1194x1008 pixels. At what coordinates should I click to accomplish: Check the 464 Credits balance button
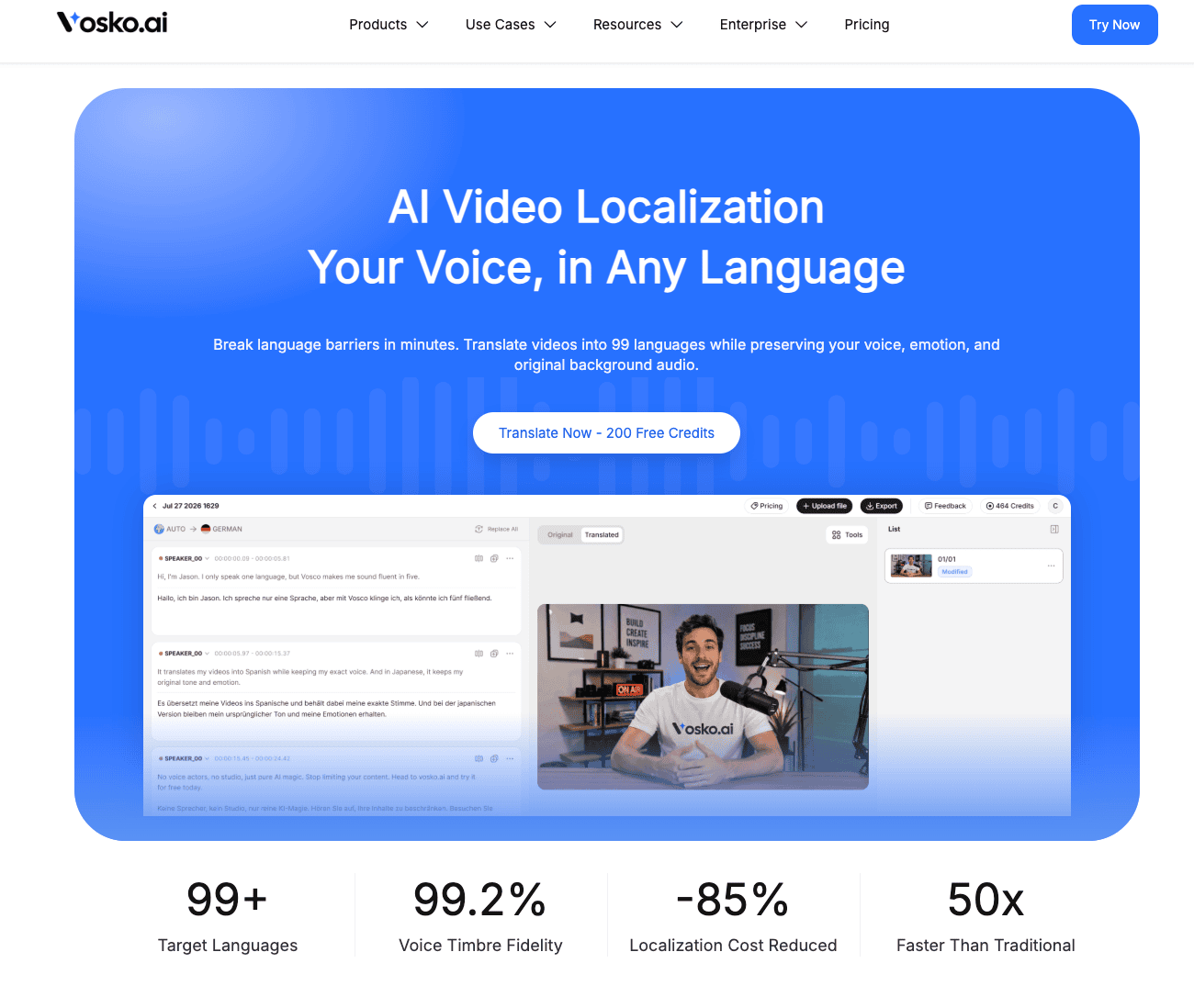[x=1010, y=506]
